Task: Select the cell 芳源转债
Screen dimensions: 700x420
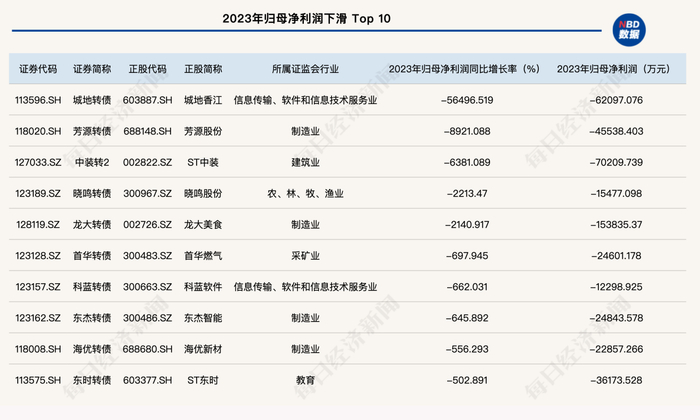Action: [x=92, y=131]
